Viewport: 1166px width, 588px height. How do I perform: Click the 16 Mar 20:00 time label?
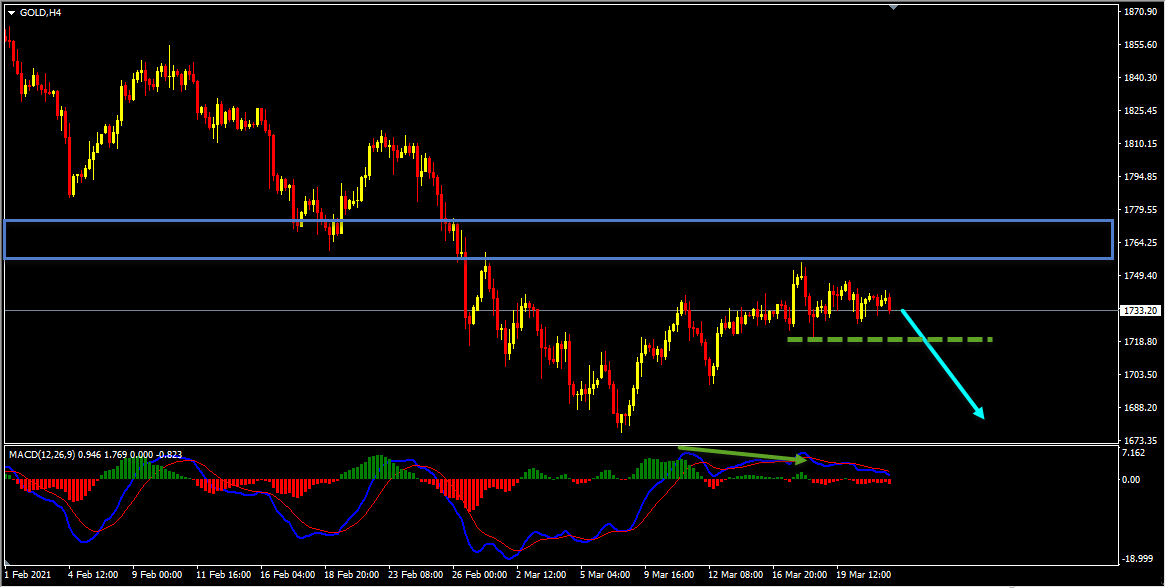click(x=800, y=575)
